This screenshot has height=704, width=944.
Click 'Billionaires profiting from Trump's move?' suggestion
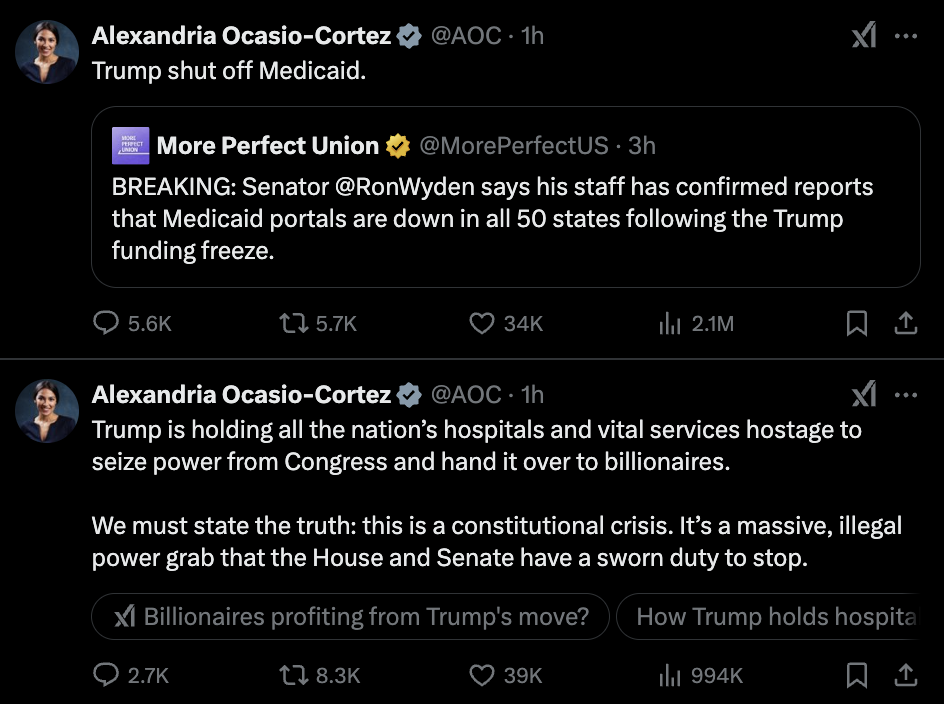click(x=350, y=617)
